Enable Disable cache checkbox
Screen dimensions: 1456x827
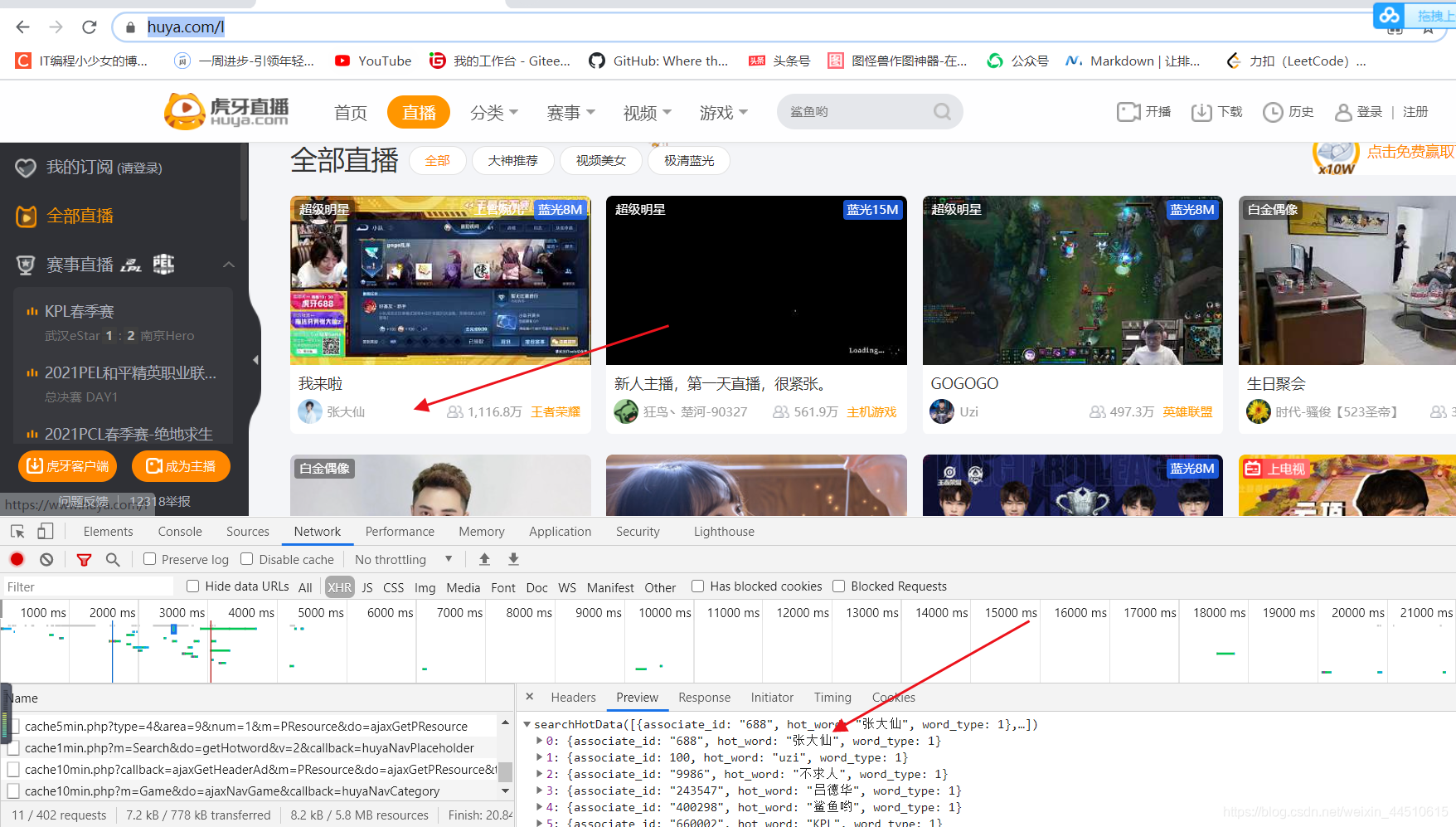point(246,559)
